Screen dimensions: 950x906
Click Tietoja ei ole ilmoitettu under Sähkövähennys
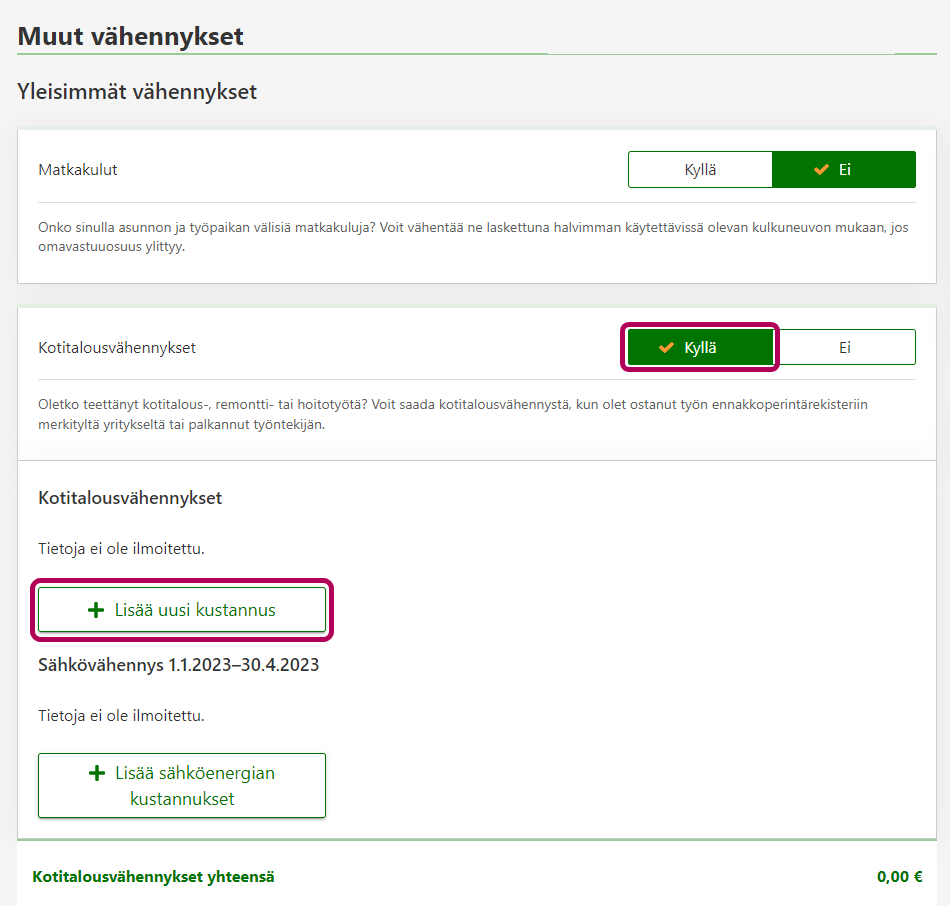121,715
